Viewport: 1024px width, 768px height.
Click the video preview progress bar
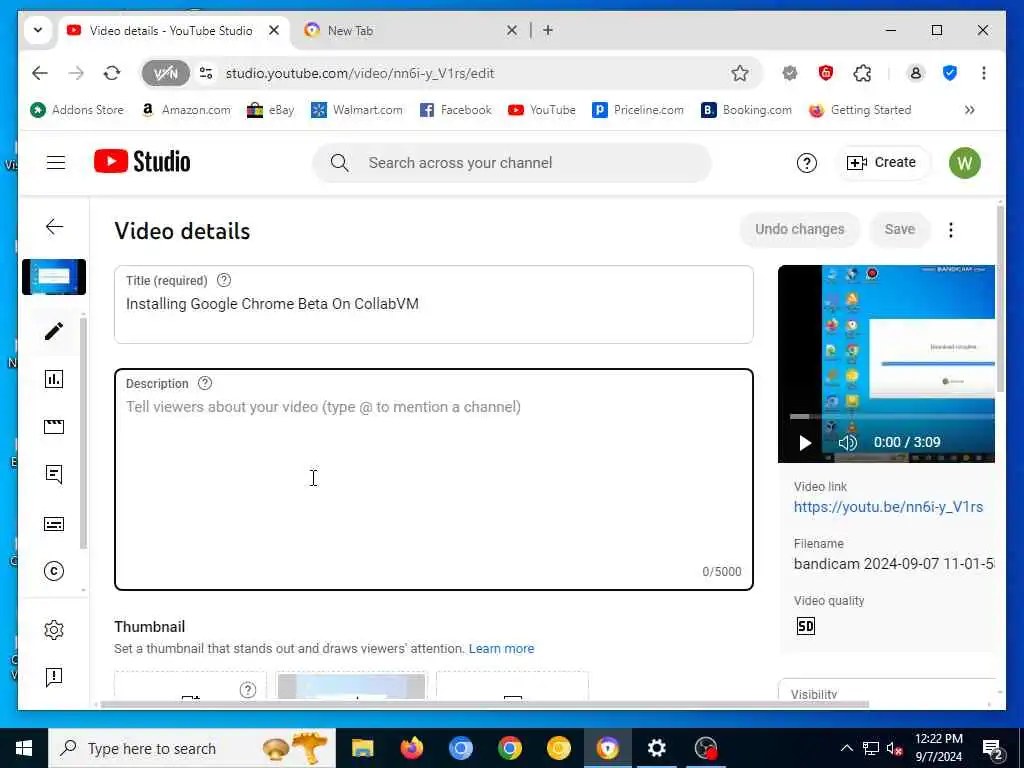click(x=891, y=416)
